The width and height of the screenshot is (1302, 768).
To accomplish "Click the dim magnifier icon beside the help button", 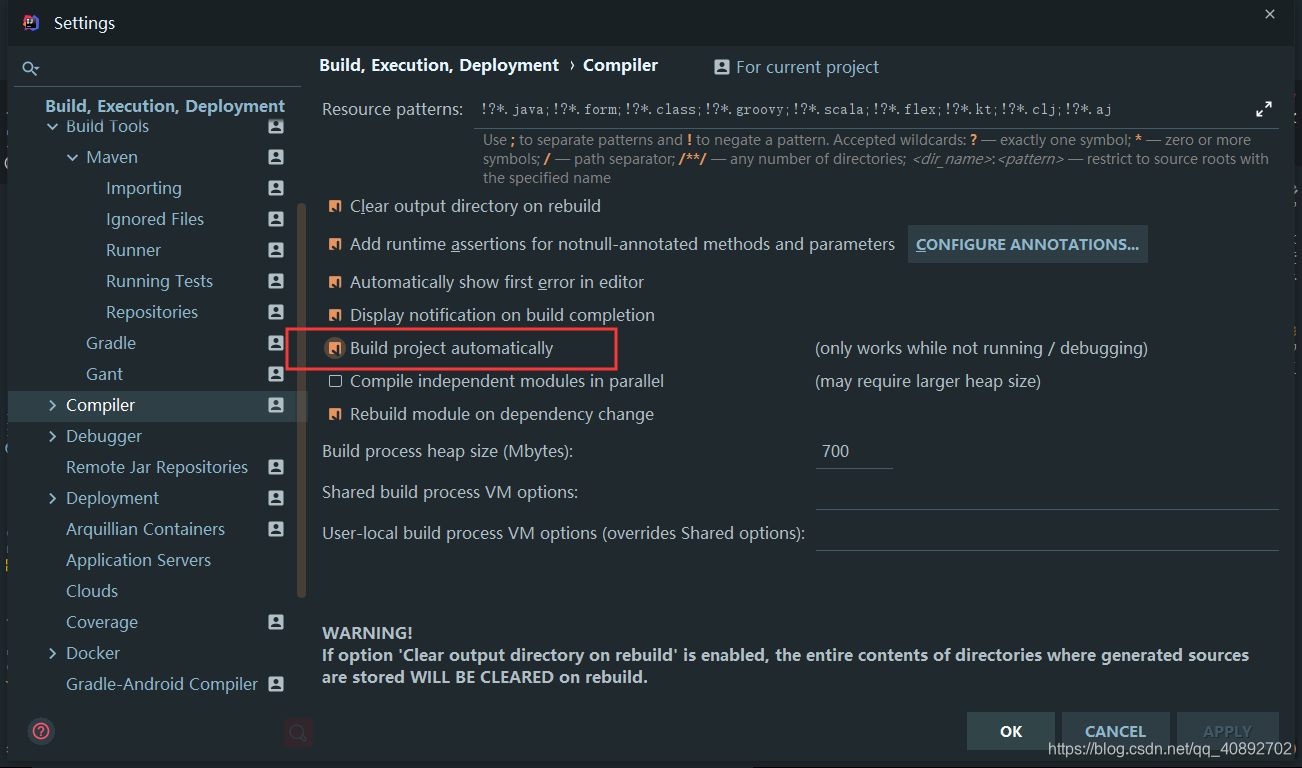I will pyautogui.click(x=298, y=733).
